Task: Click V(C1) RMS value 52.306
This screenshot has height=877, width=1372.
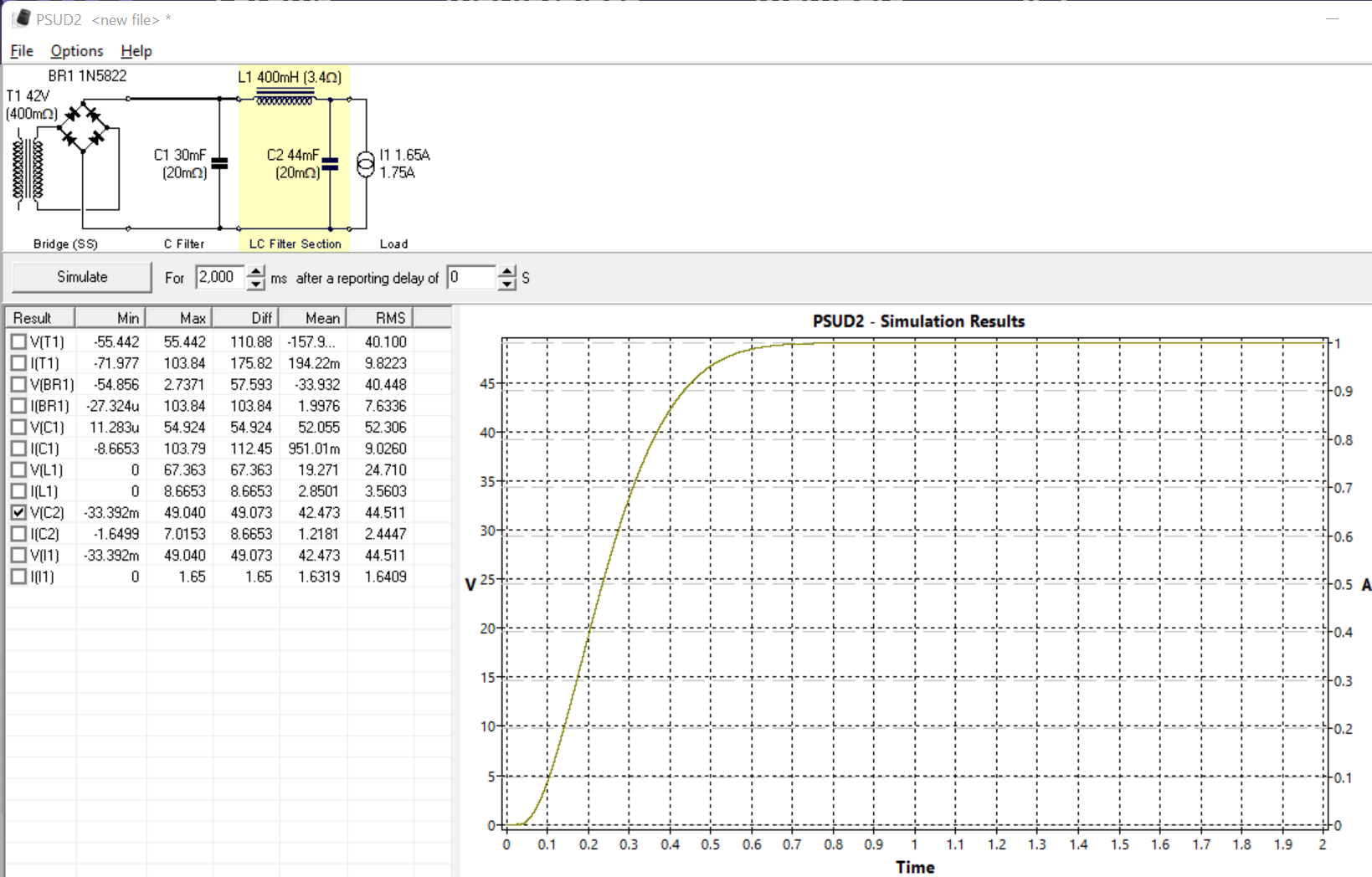Action: [x=386, y=427]
